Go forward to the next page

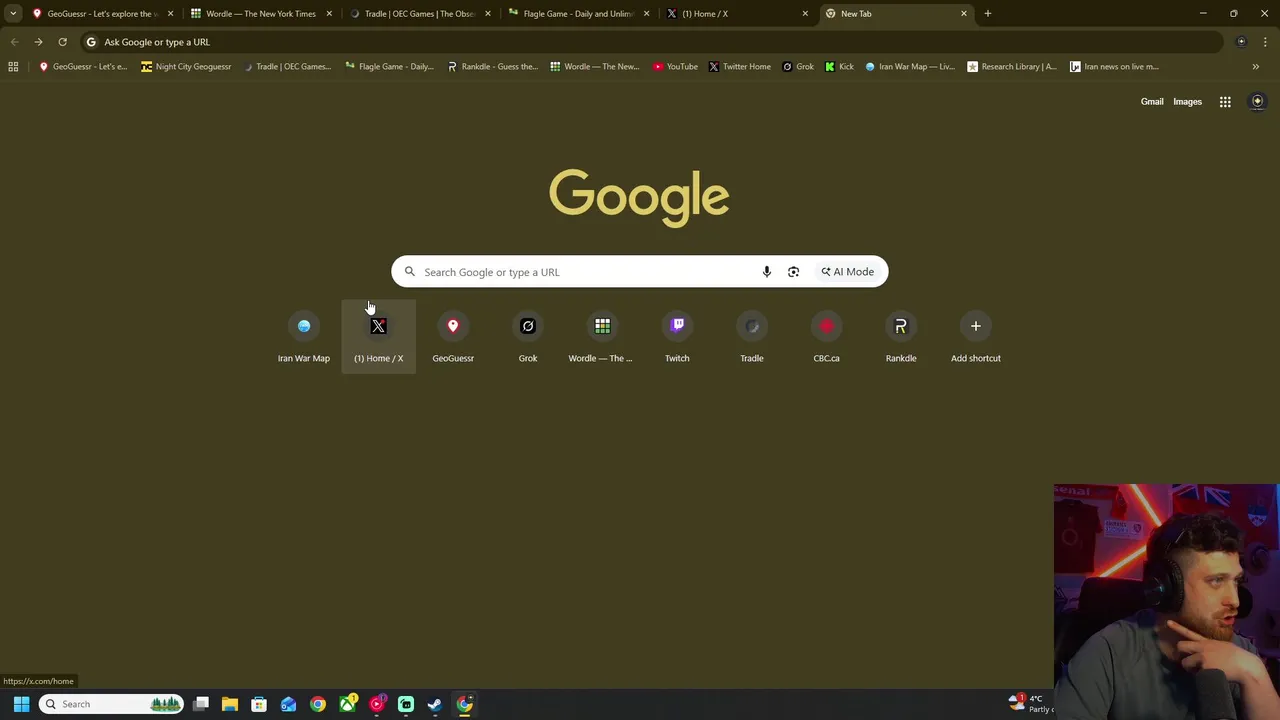[x=38, y=42]
